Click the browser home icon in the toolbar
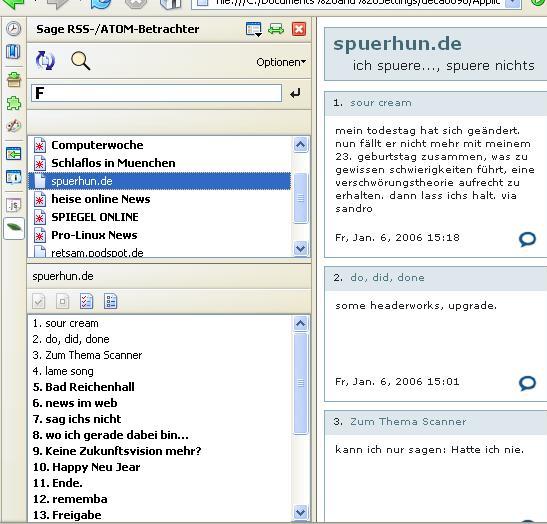The image size is (547, 524). click(171, 3)
